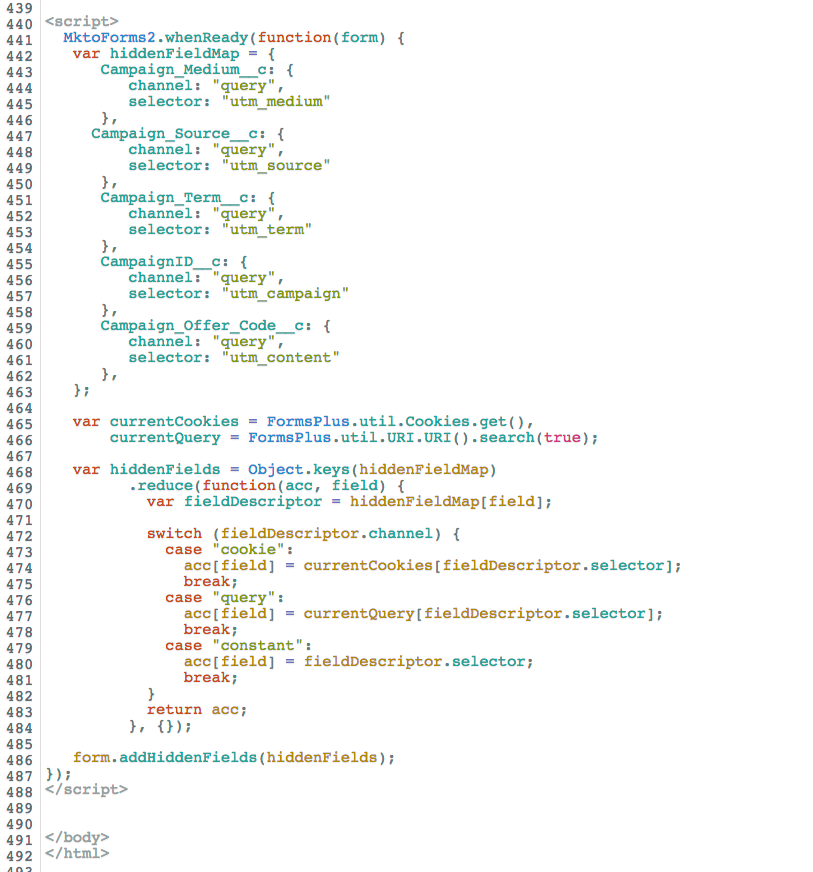Image resolution: width=813 pixels, height=872 pixels.
Task: Click 'currentCookies' on line 474
Action: coord(368,566)
